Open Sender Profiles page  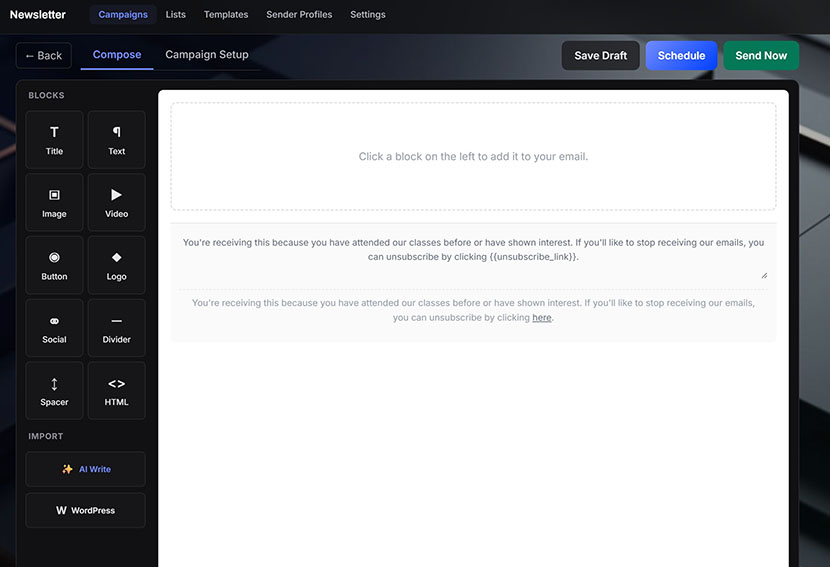(299, 14)
